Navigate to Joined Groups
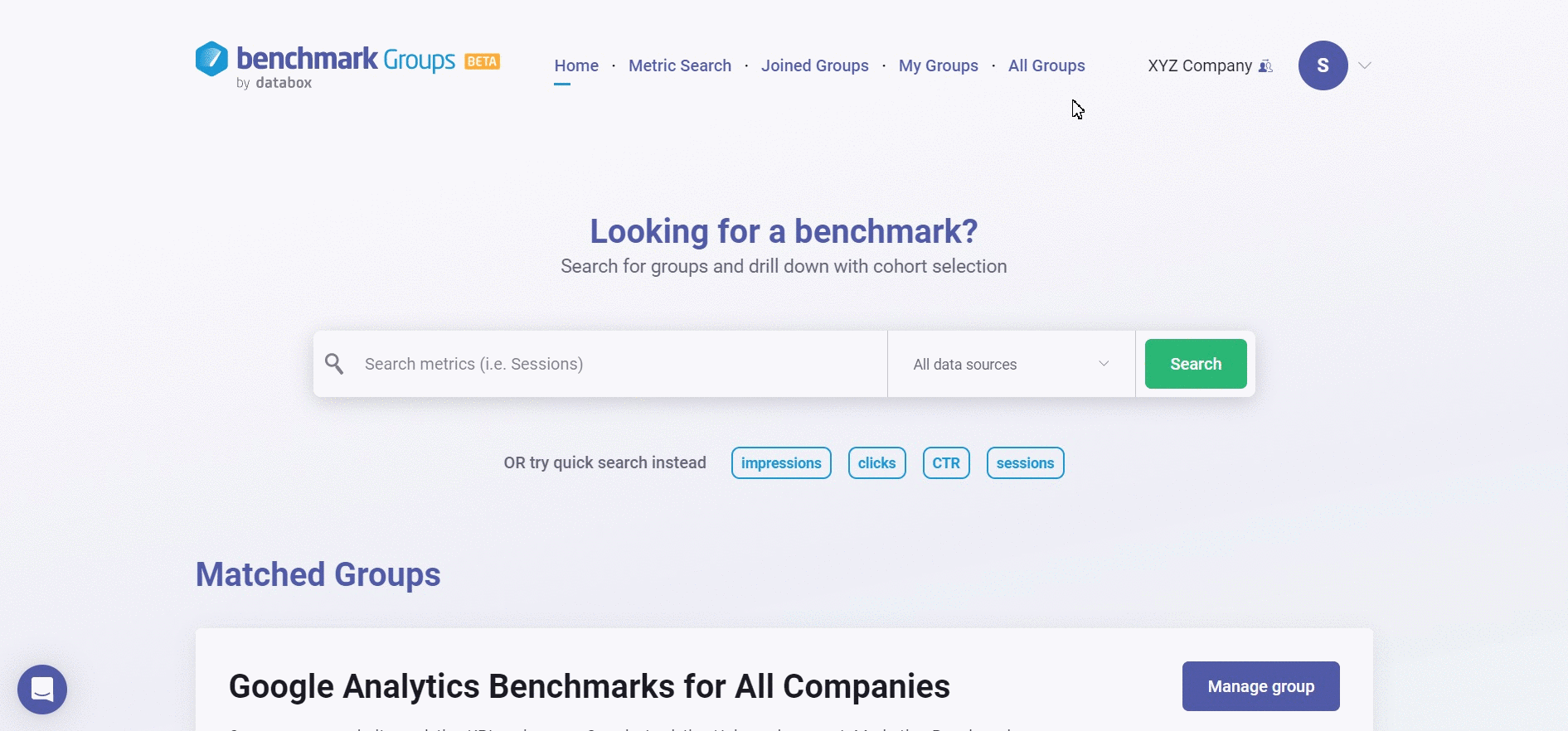 click(815, 65)
